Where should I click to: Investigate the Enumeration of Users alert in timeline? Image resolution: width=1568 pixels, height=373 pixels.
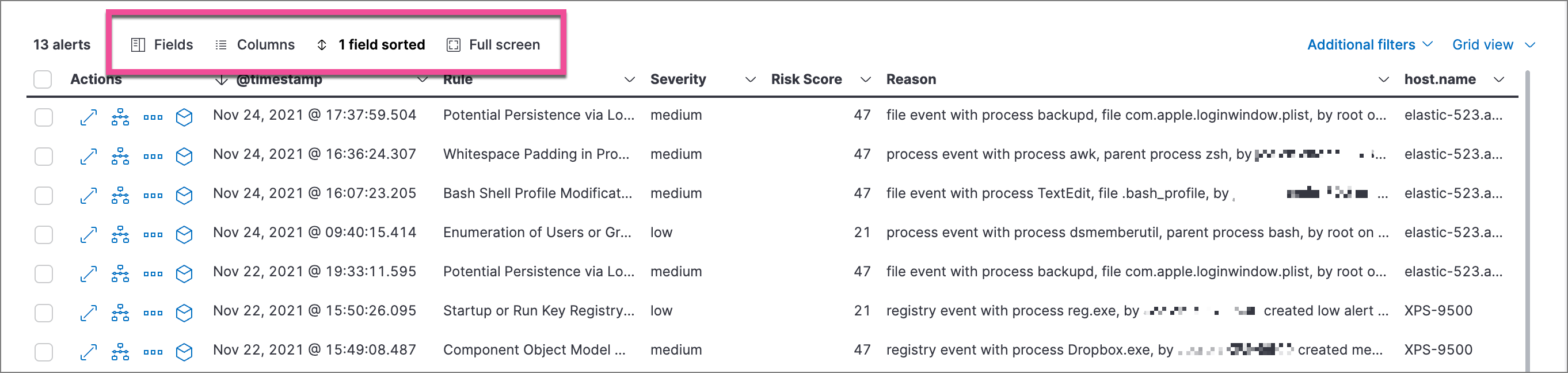pyautogui.click(x=184, y=234)
